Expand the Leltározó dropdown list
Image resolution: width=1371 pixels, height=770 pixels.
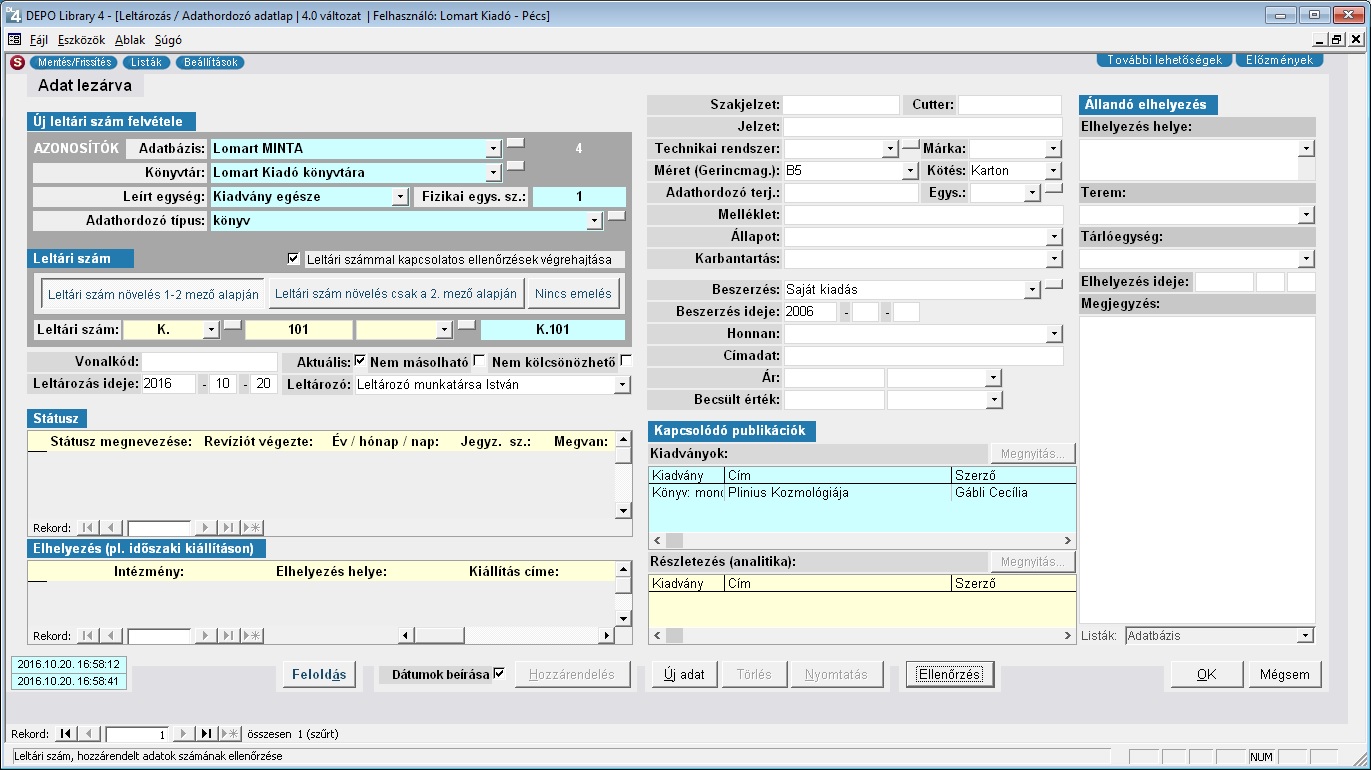(x=623, y=385)
